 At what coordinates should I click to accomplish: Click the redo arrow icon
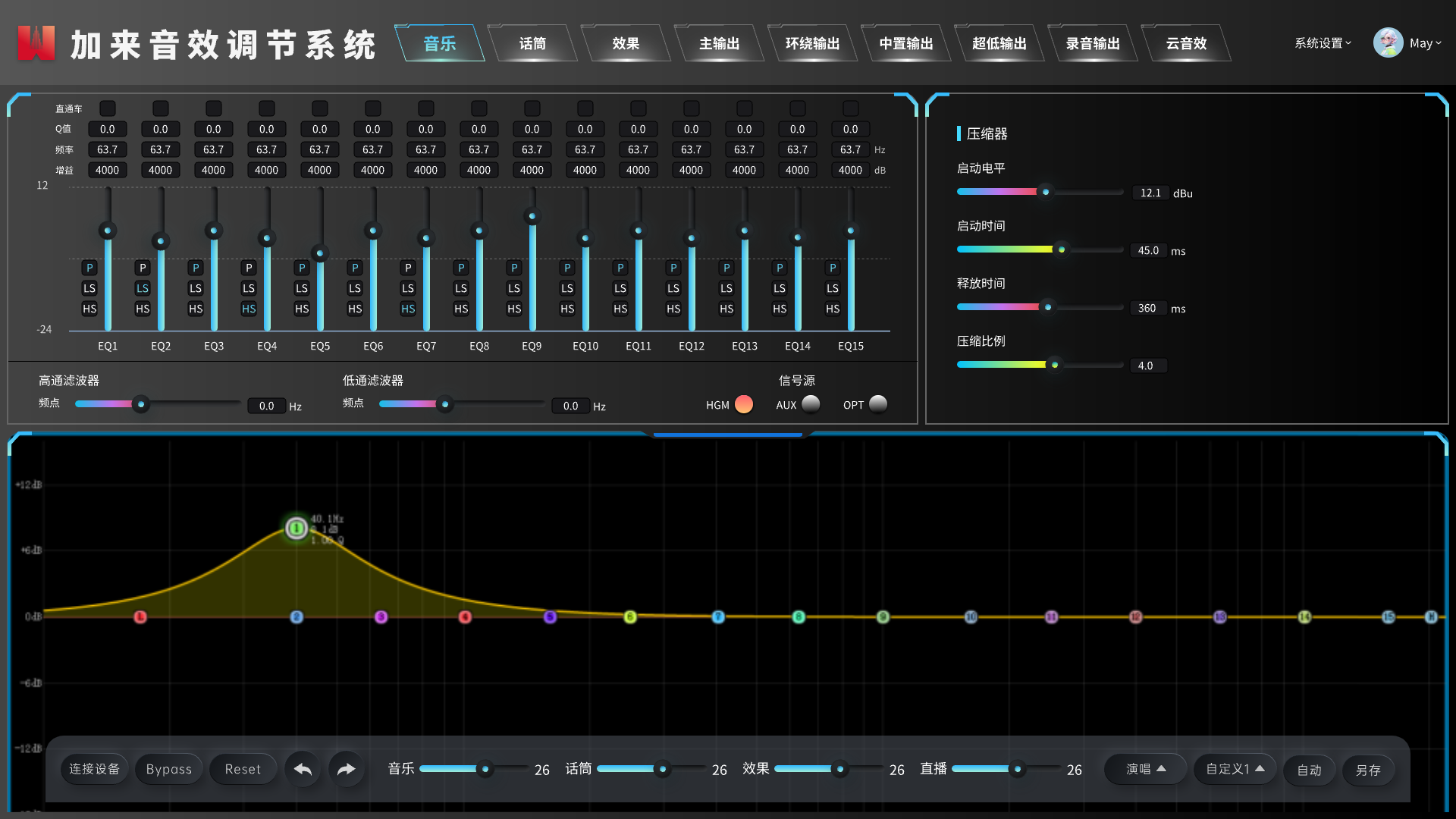(x=347, y=769)
